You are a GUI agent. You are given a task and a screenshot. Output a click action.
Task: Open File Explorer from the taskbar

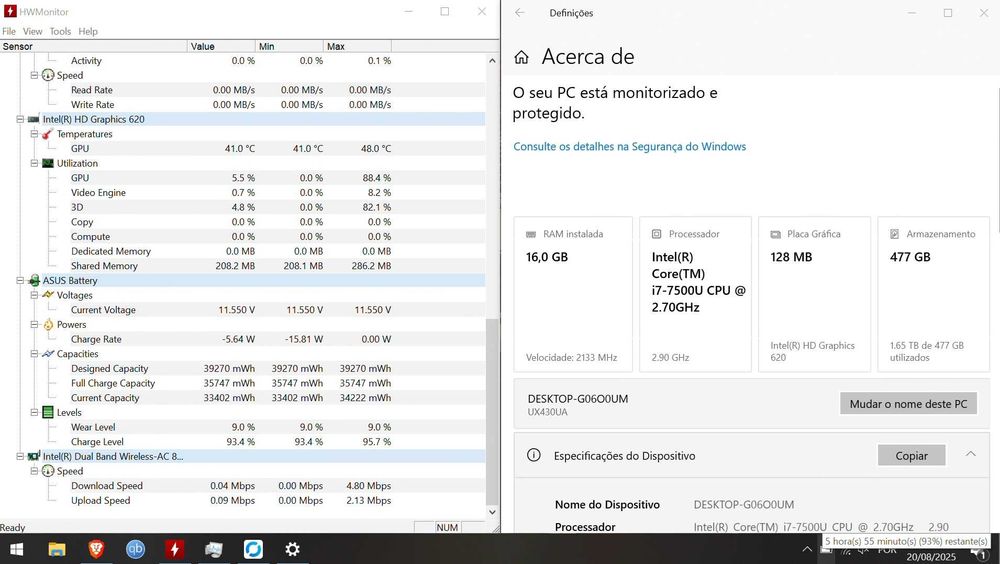[x=57, y=549]
